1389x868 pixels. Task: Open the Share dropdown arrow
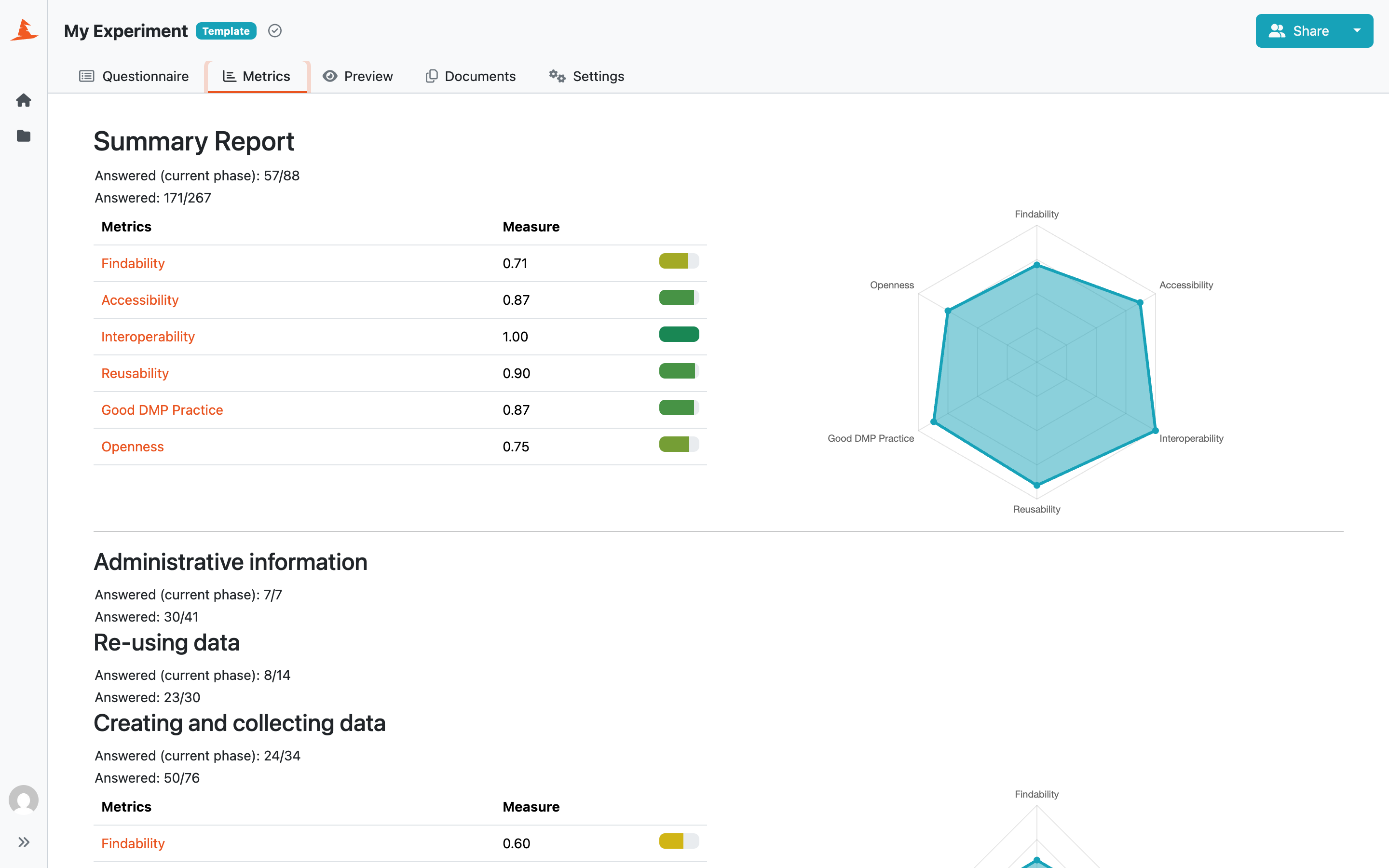tap(1358, 31)
